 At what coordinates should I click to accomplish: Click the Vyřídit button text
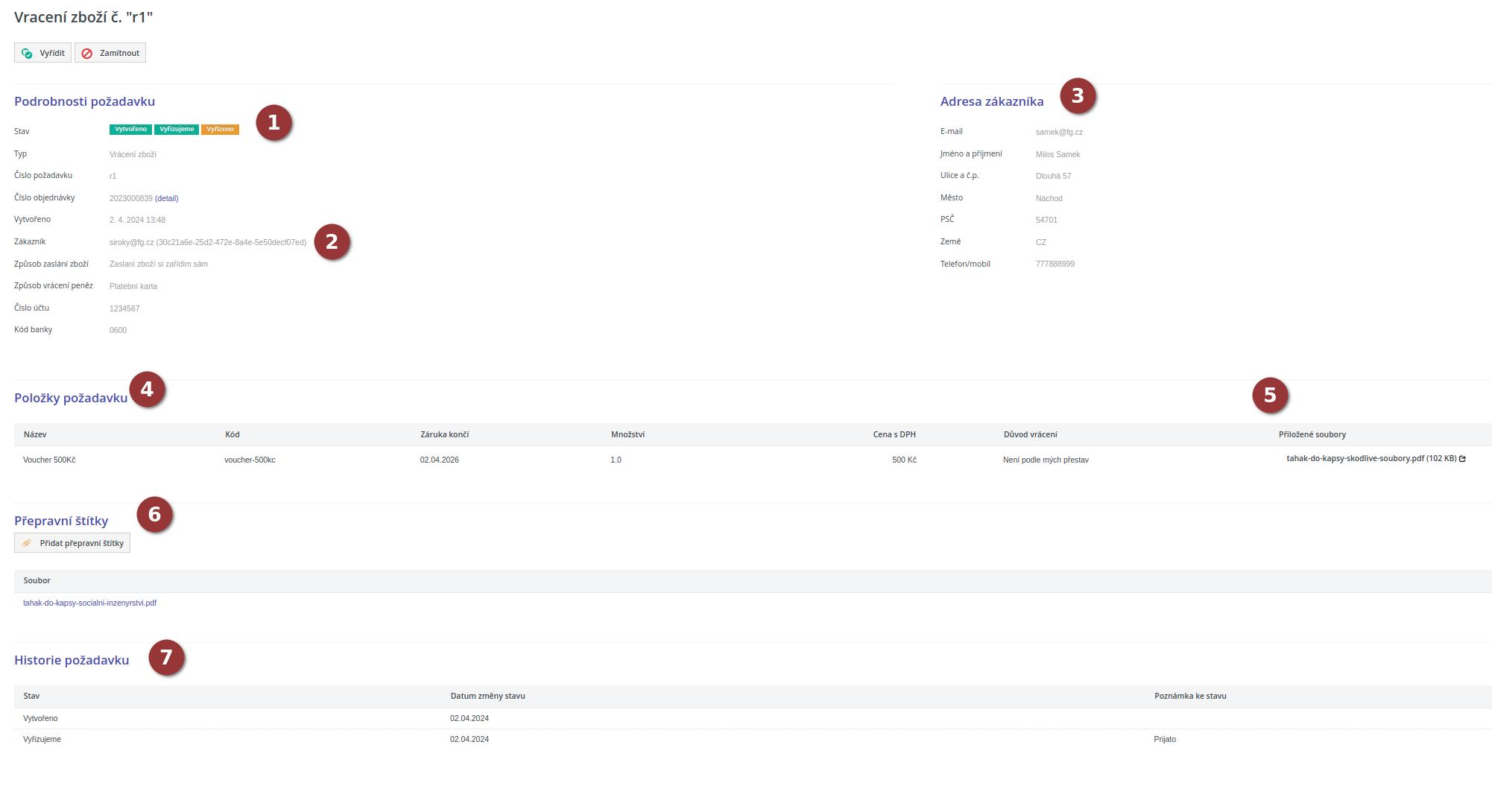point(52,53)
